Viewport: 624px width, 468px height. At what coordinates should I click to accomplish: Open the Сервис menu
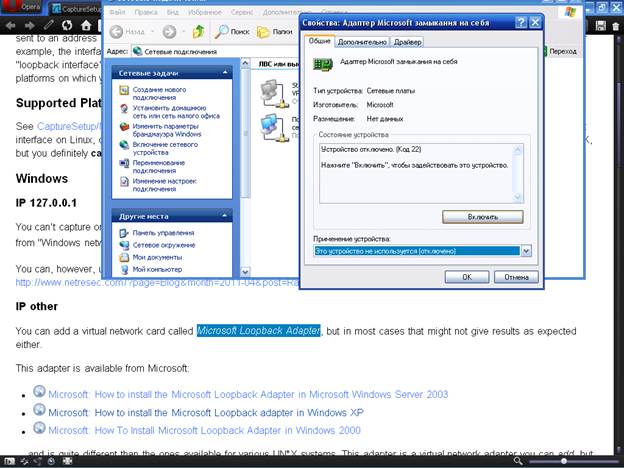pos(242,12)
